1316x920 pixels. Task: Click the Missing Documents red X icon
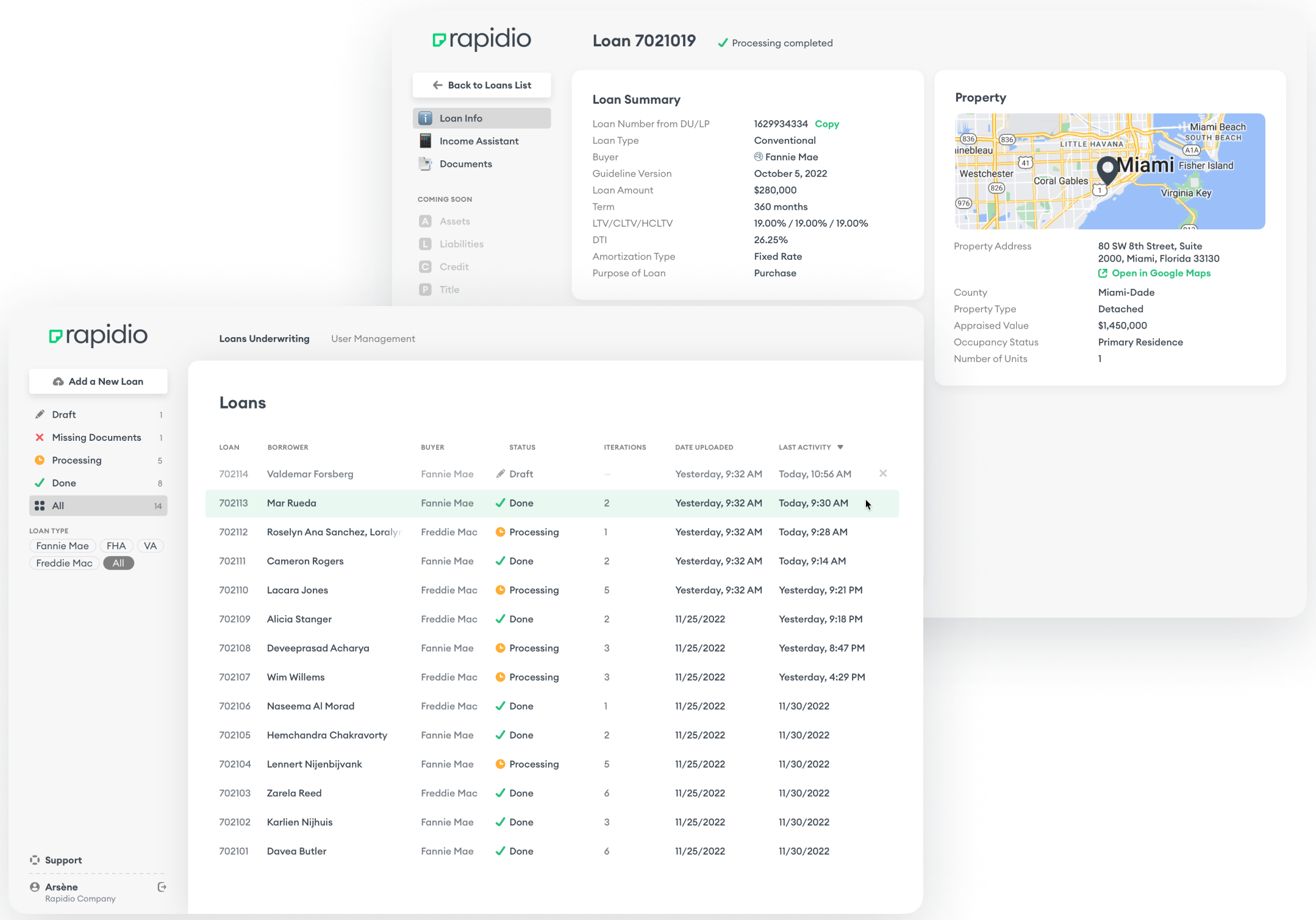40,438
